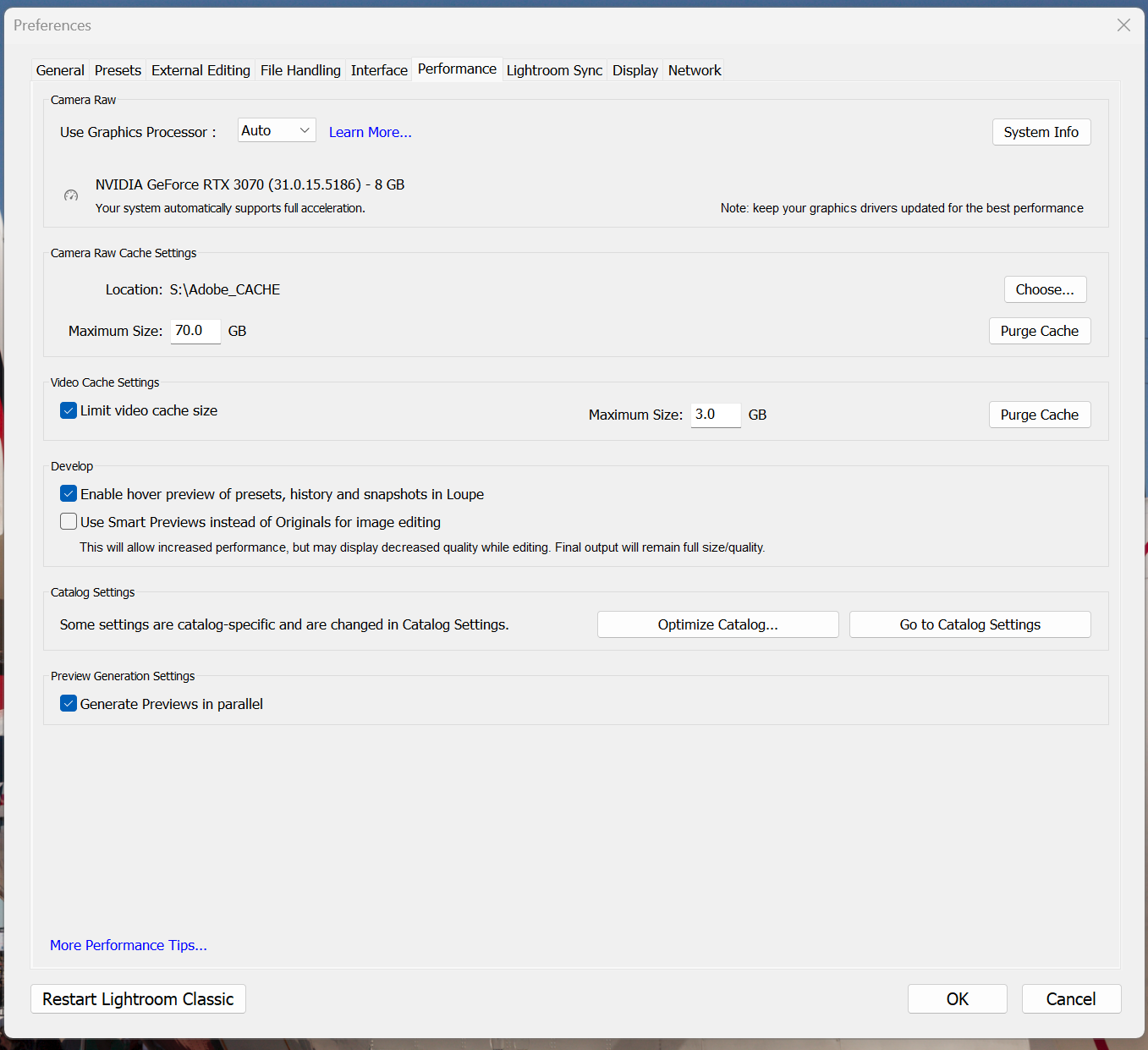Click Optimize Catalog
The height and width of the screenshot is (1050, 1148).
[x=717, y=624]
